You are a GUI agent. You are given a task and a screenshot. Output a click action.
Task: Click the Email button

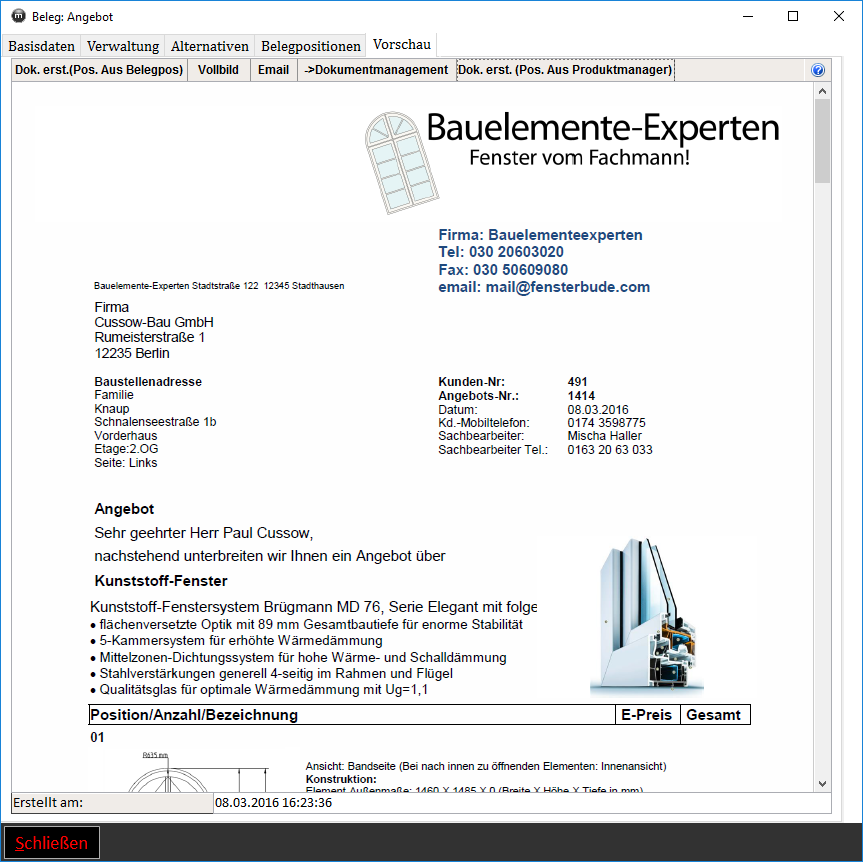click(x=273, y=70)
